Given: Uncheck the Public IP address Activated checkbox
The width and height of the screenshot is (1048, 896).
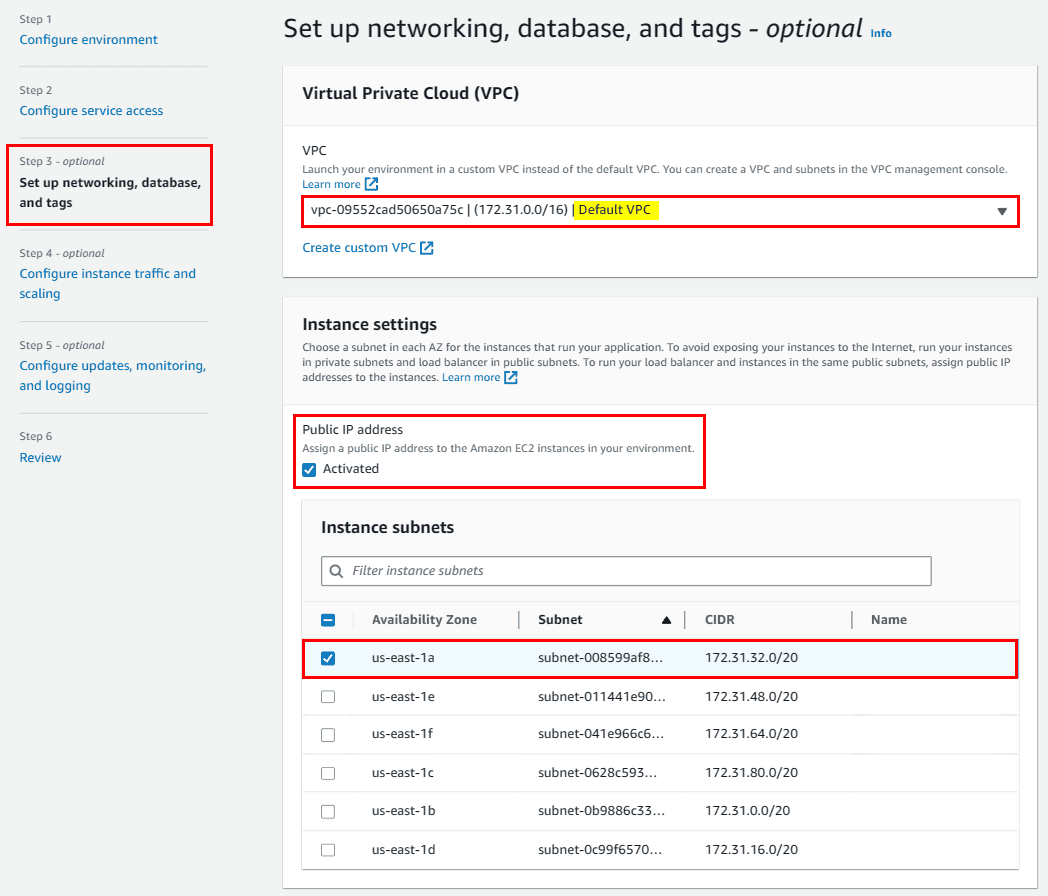Looking at the screenshot, I should (309, 469).
